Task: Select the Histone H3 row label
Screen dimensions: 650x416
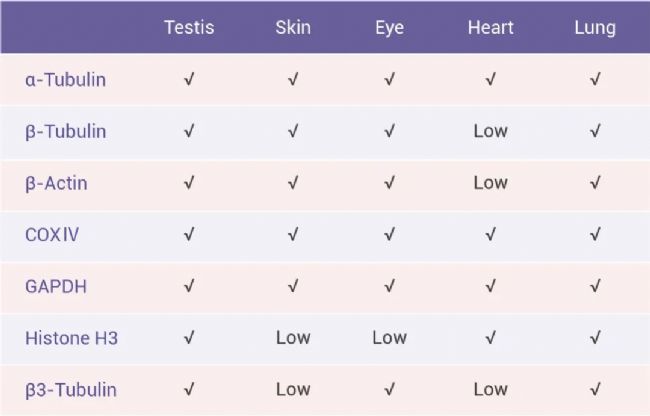Action: click(x=71, y=338)
